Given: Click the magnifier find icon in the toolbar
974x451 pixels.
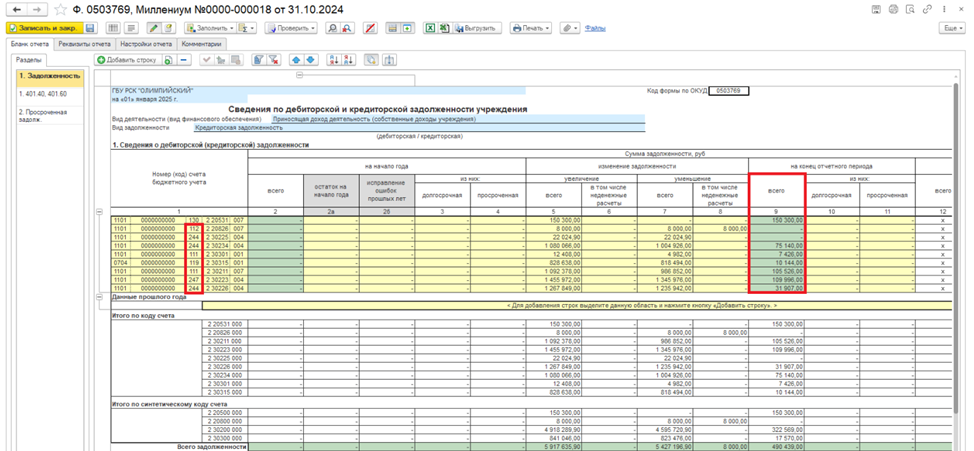Looking at the screenshot, I should coord(332,29).
